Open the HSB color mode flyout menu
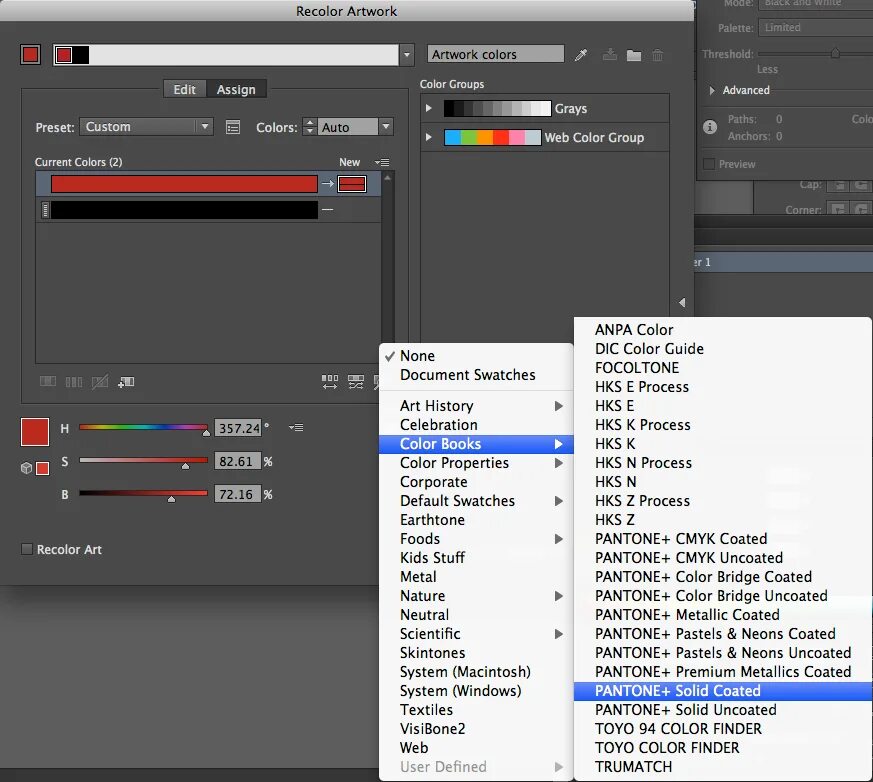This screenshot has width=873, height=782. coord(296,427)
